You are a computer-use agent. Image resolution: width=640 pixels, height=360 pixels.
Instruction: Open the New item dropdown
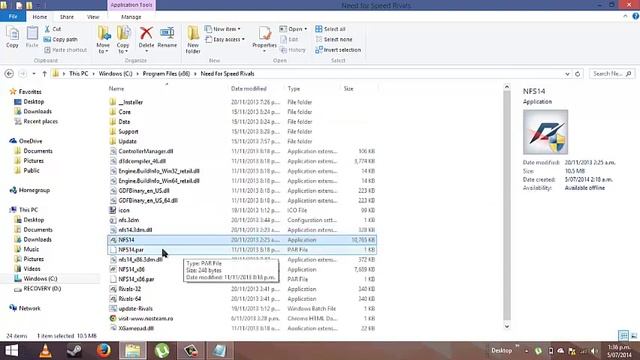coord(223,29)
